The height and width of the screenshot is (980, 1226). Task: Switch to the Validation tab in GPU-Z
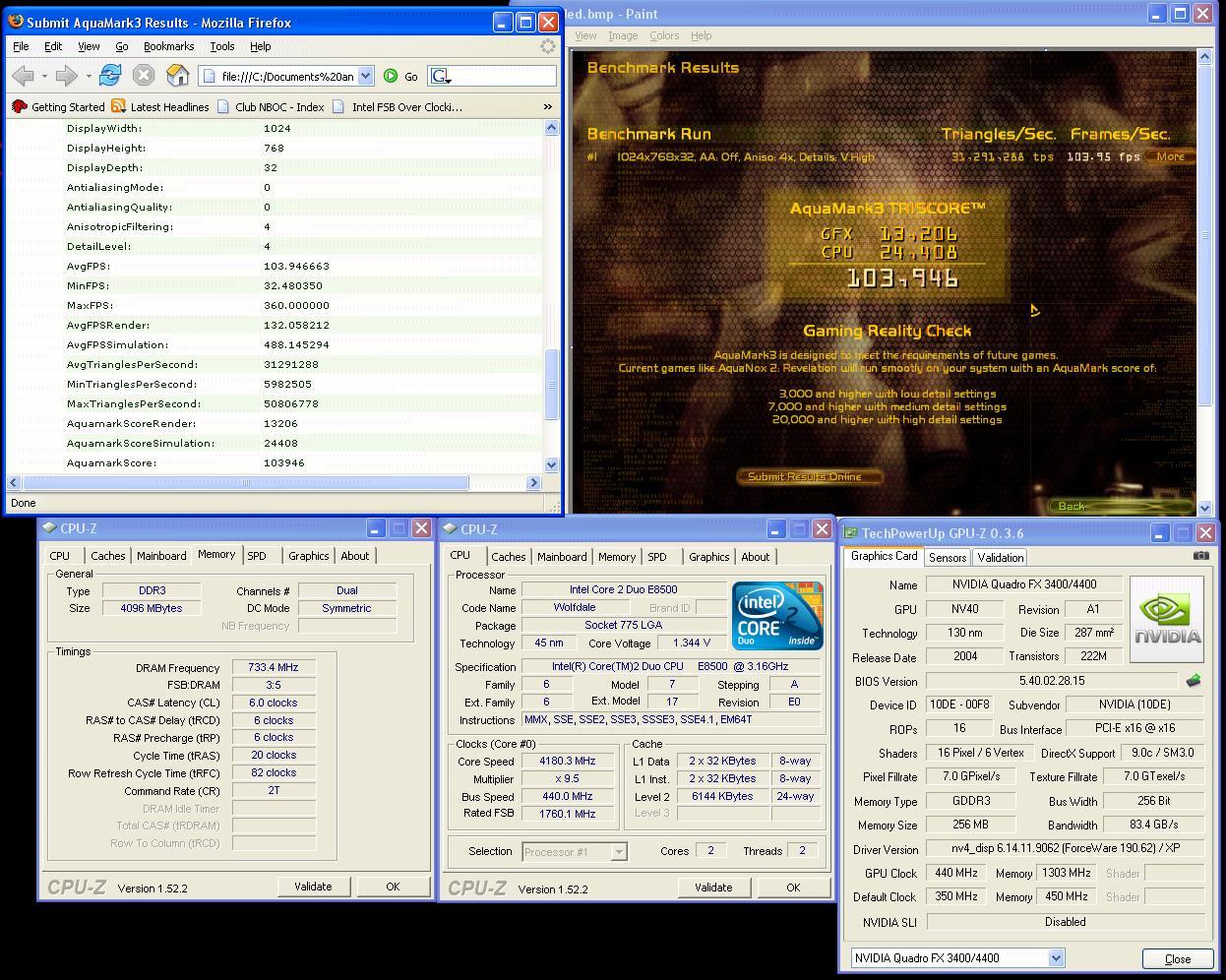1001,557
